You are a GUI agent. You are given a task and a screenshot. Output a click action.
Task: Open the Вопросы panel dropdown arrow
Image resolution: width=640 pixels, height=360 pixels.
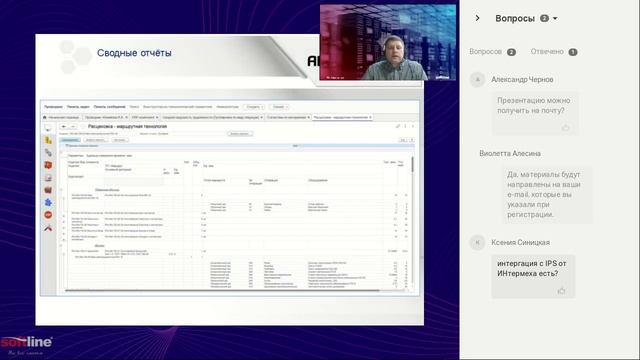point(555,18)
